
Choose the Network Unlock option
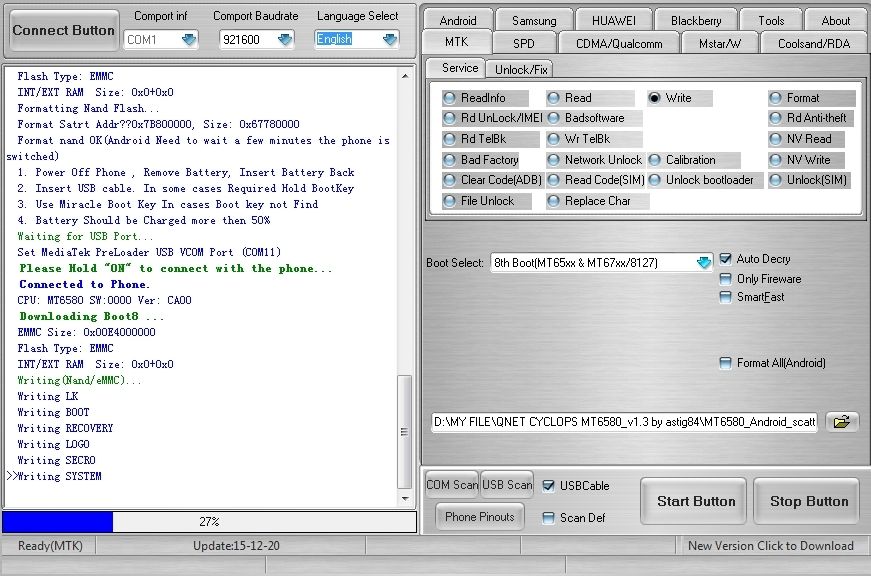[555, 160]
